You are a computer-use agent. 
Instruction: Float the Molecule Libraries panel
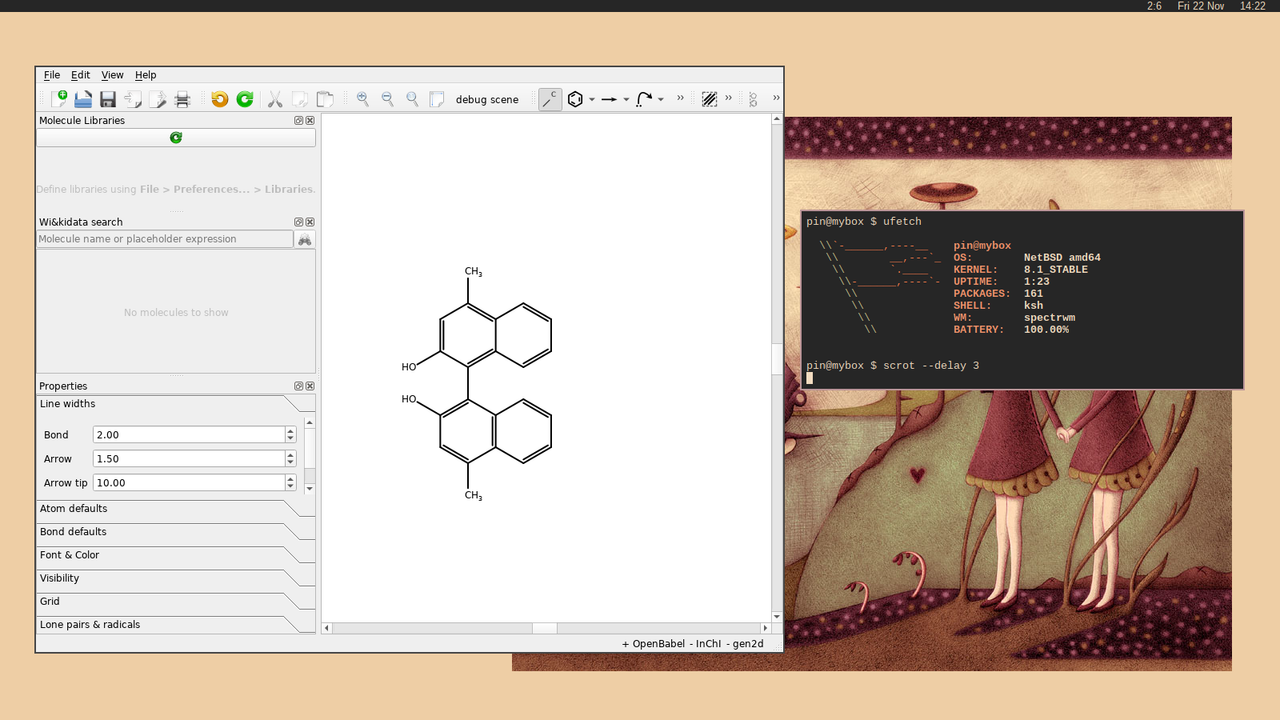(x=298, y=120)
